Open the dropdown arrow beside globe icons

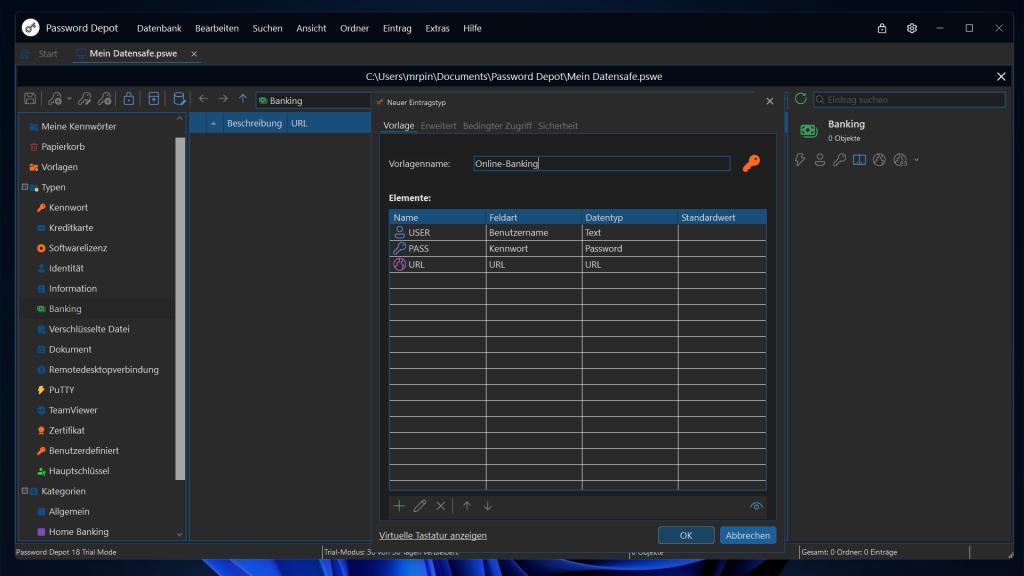pos(916,160)
